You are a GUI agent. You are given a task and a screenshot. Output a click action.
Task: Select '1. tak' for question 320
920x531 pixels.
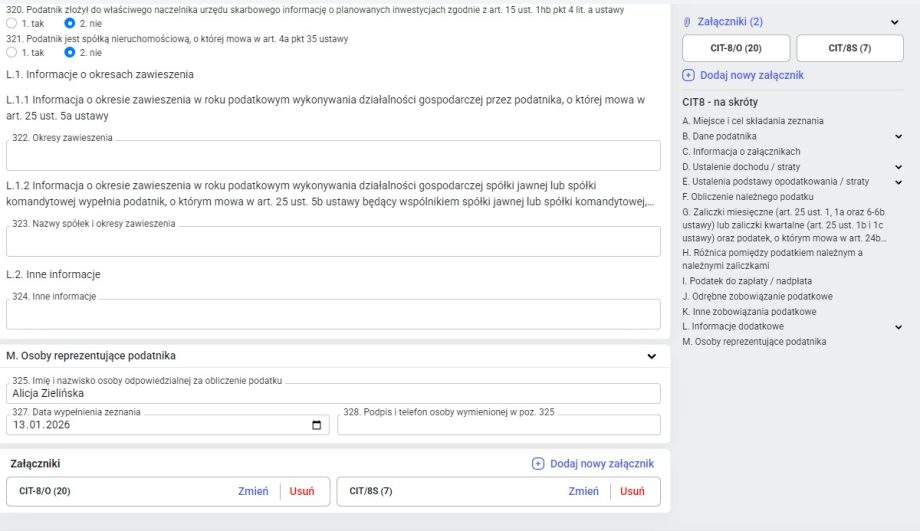click(x=12, y=23)
